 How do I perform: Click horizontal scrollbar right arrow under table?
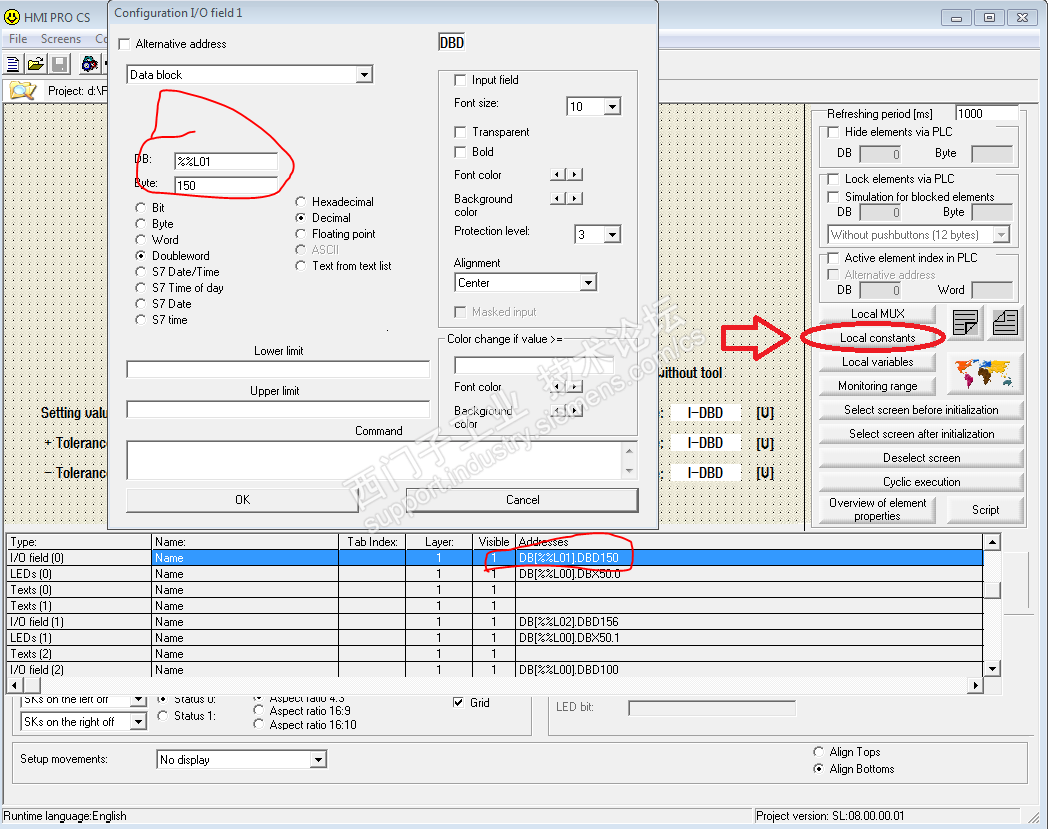pos(976,685)
